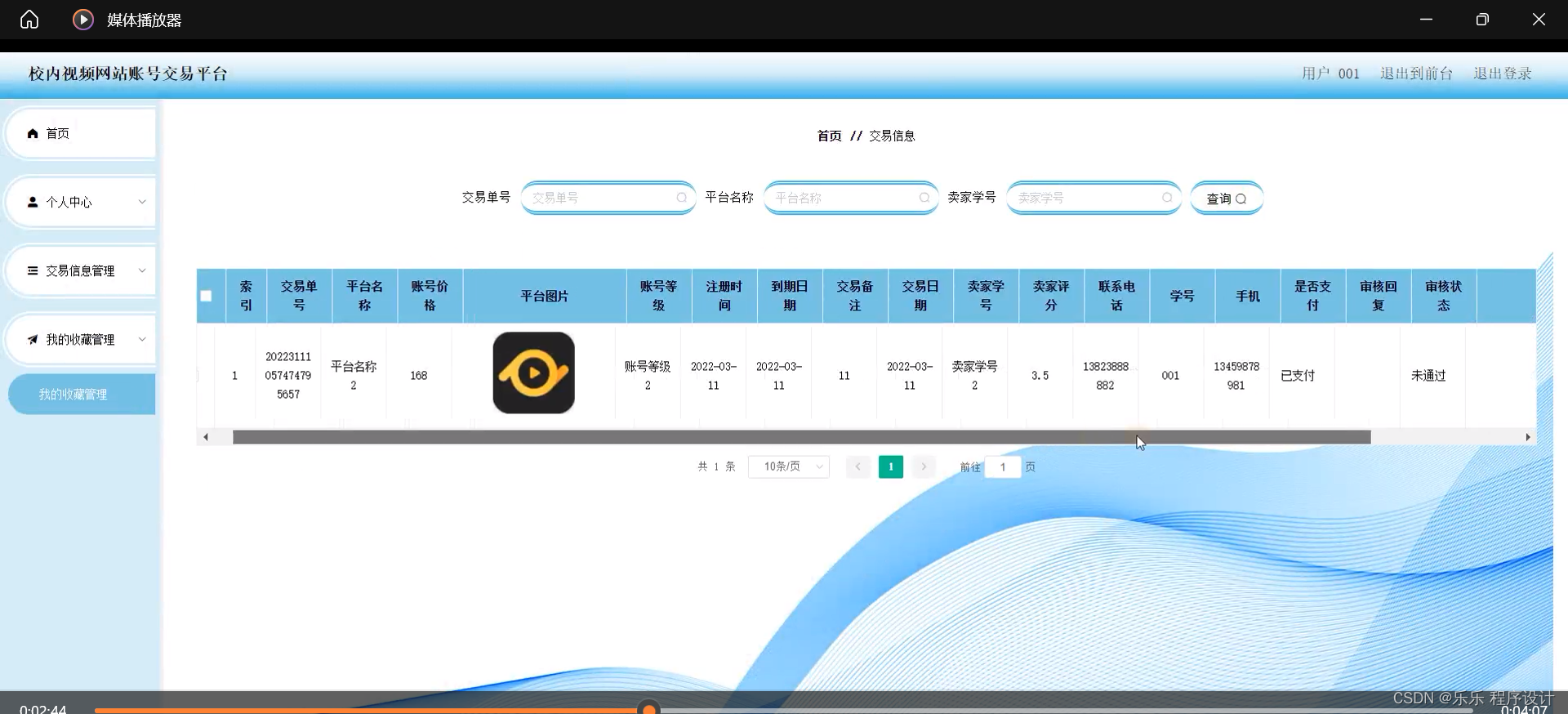The image size is (1568, 714).
Task: Open the 个人中心 sidebar menu
Action: 81,202
